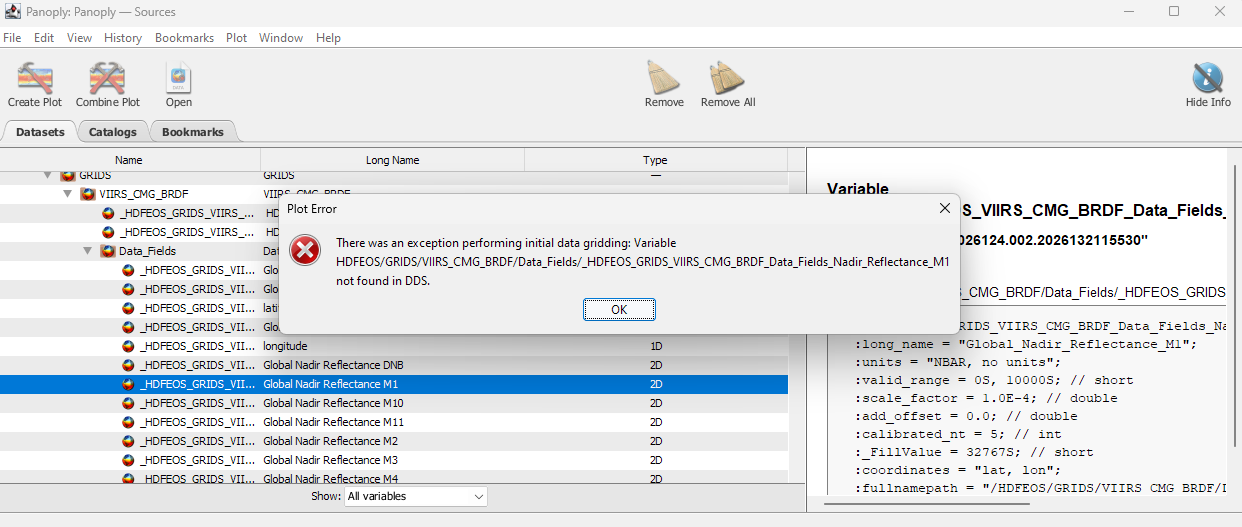Select the Global Nadir Reflectance DNB row

(x=394, y=365)
